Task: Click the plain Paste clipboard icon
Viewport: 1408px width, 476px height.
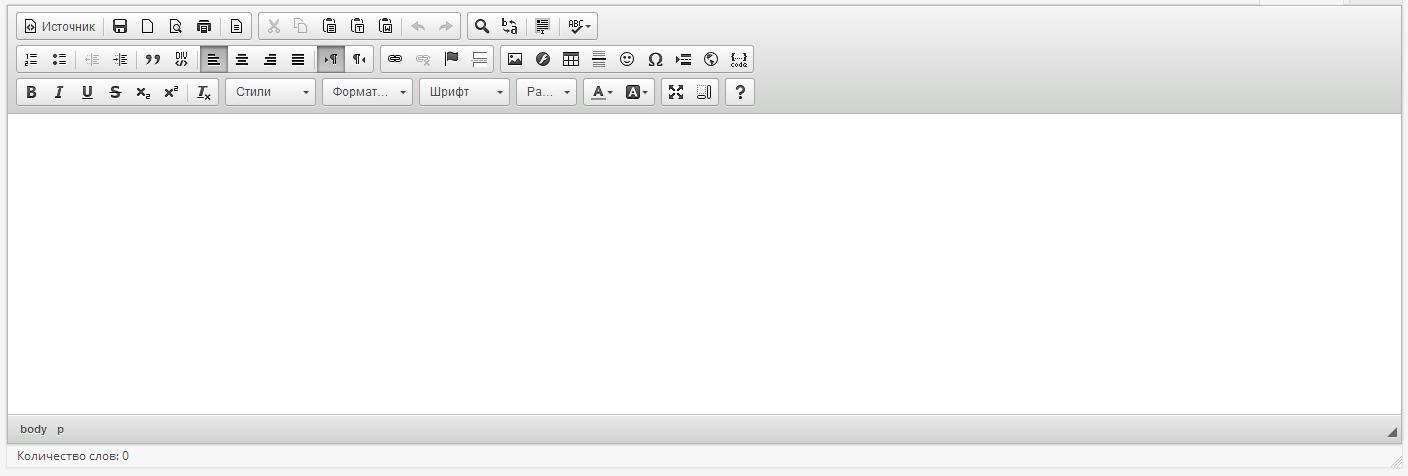Action: coord(329,27)
